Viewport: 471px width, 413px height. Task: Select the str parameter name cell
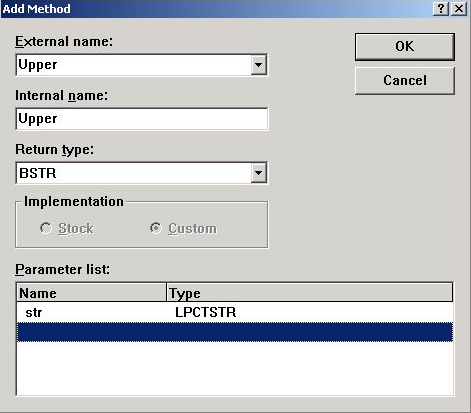(34, 312)
